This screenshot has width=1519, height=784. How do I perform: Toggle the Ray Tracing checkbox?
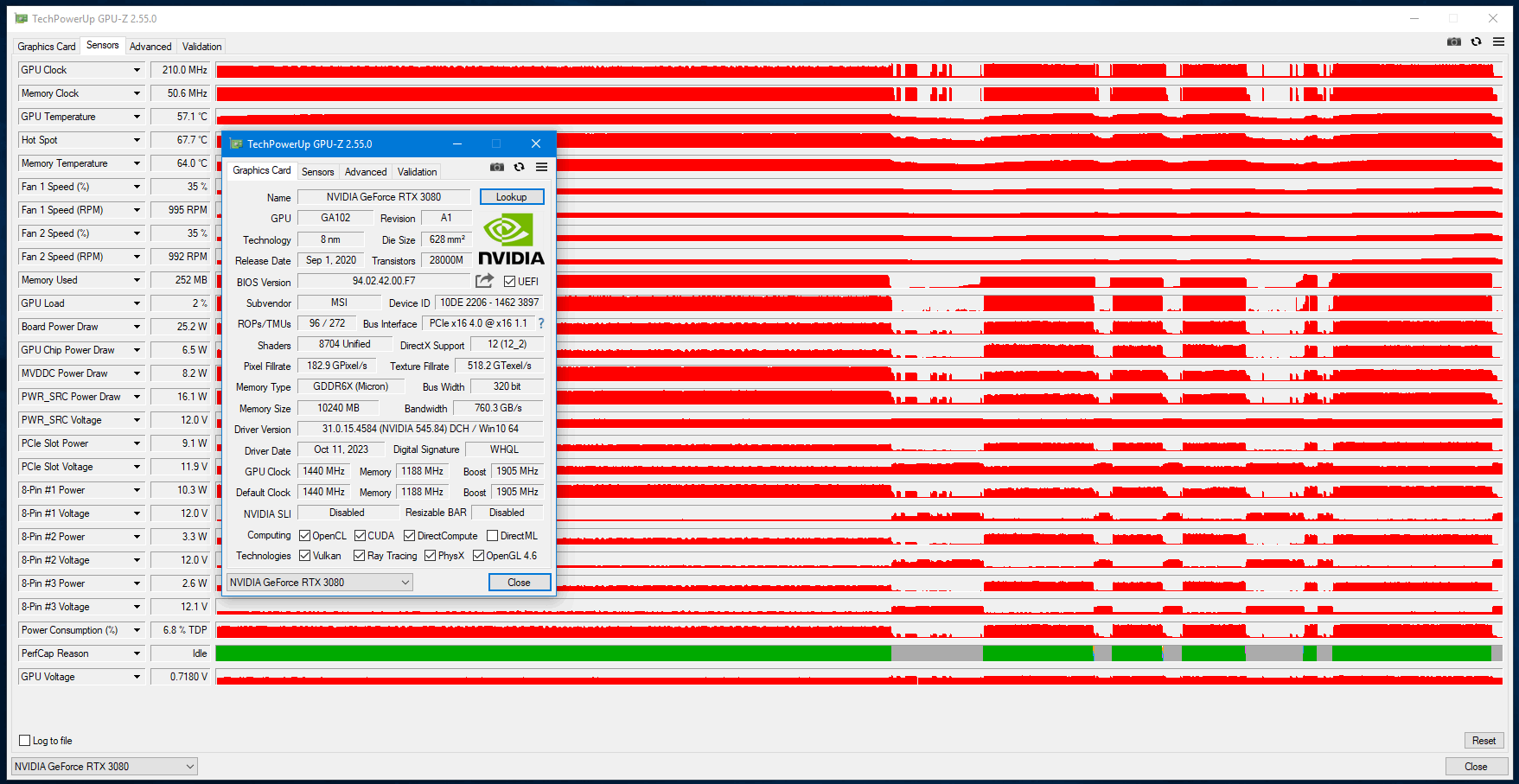tap(359, 556)
